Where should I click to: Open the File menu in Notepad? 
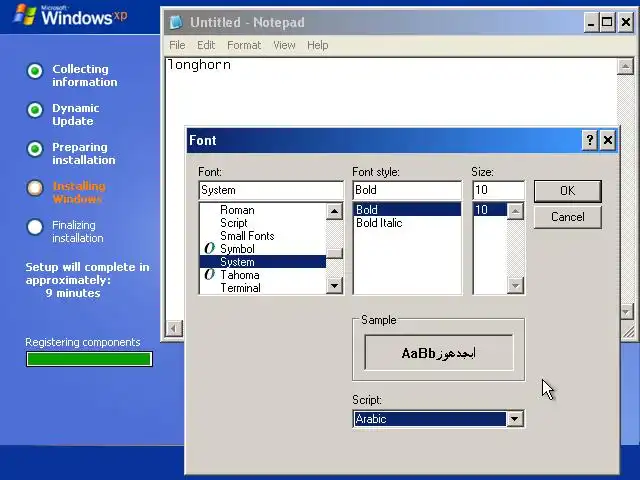[x=177, y=45]
